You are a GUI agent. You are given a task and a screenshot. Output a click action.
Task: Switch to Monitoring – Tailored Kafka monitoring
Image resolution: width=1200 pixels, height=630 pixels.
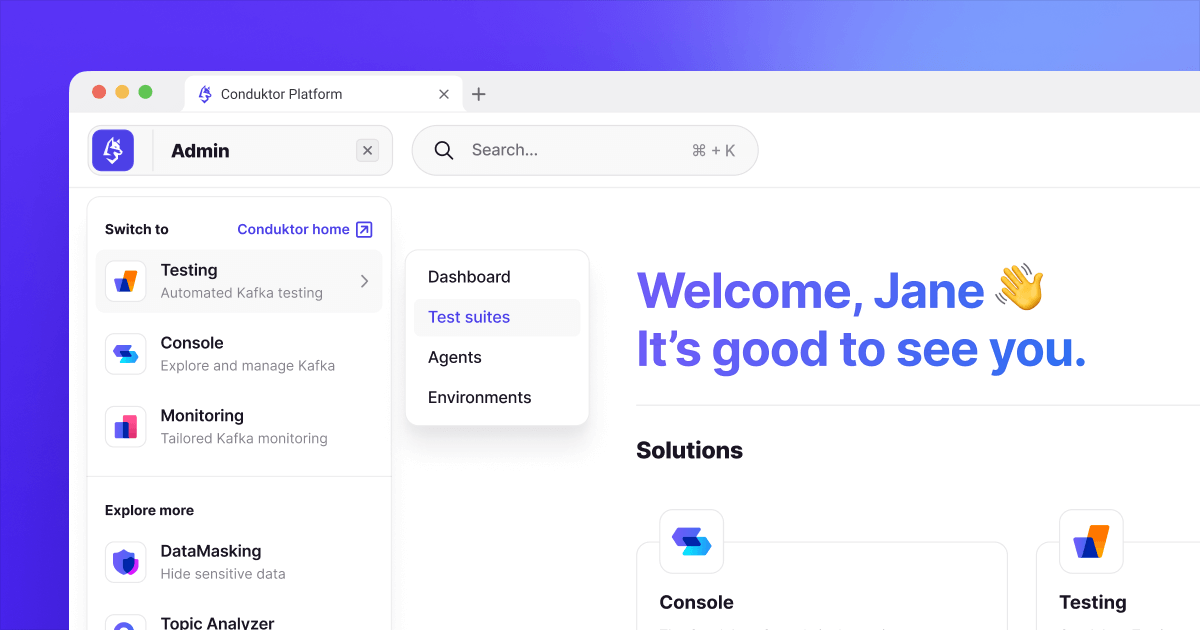click(x=239, y=427)
